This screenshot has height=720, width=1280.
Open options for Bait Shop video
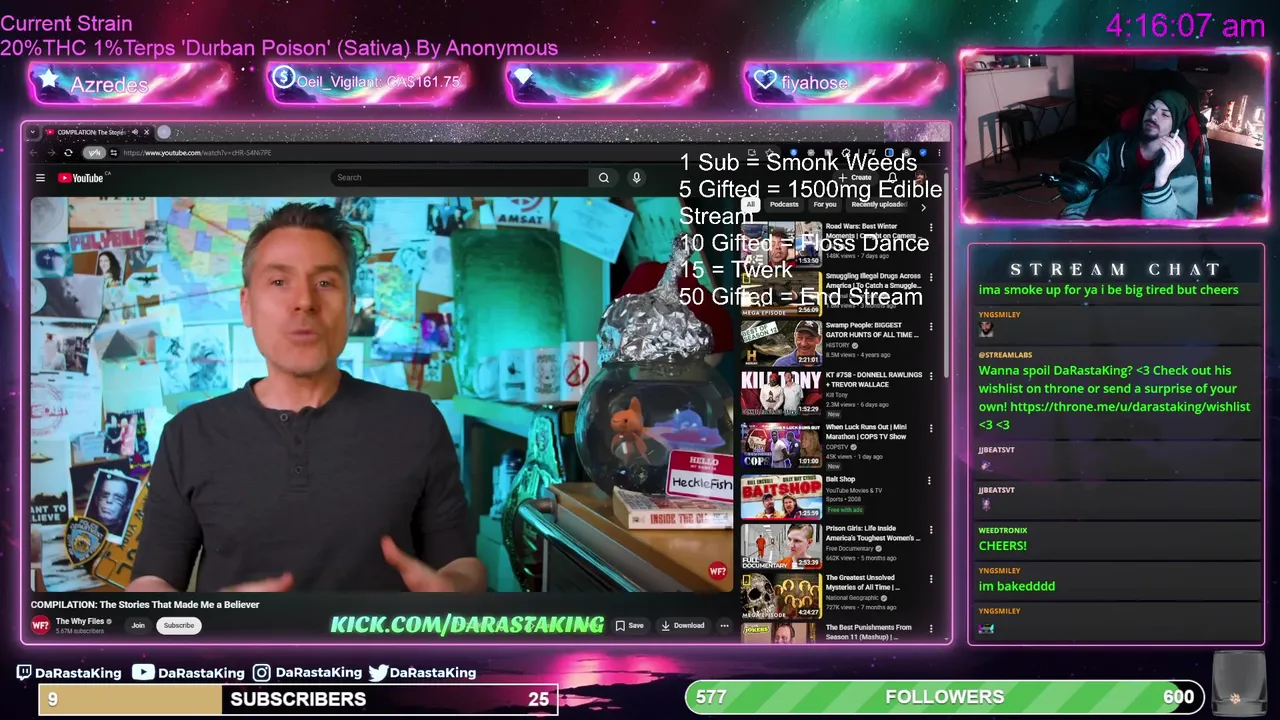[929, 481]
